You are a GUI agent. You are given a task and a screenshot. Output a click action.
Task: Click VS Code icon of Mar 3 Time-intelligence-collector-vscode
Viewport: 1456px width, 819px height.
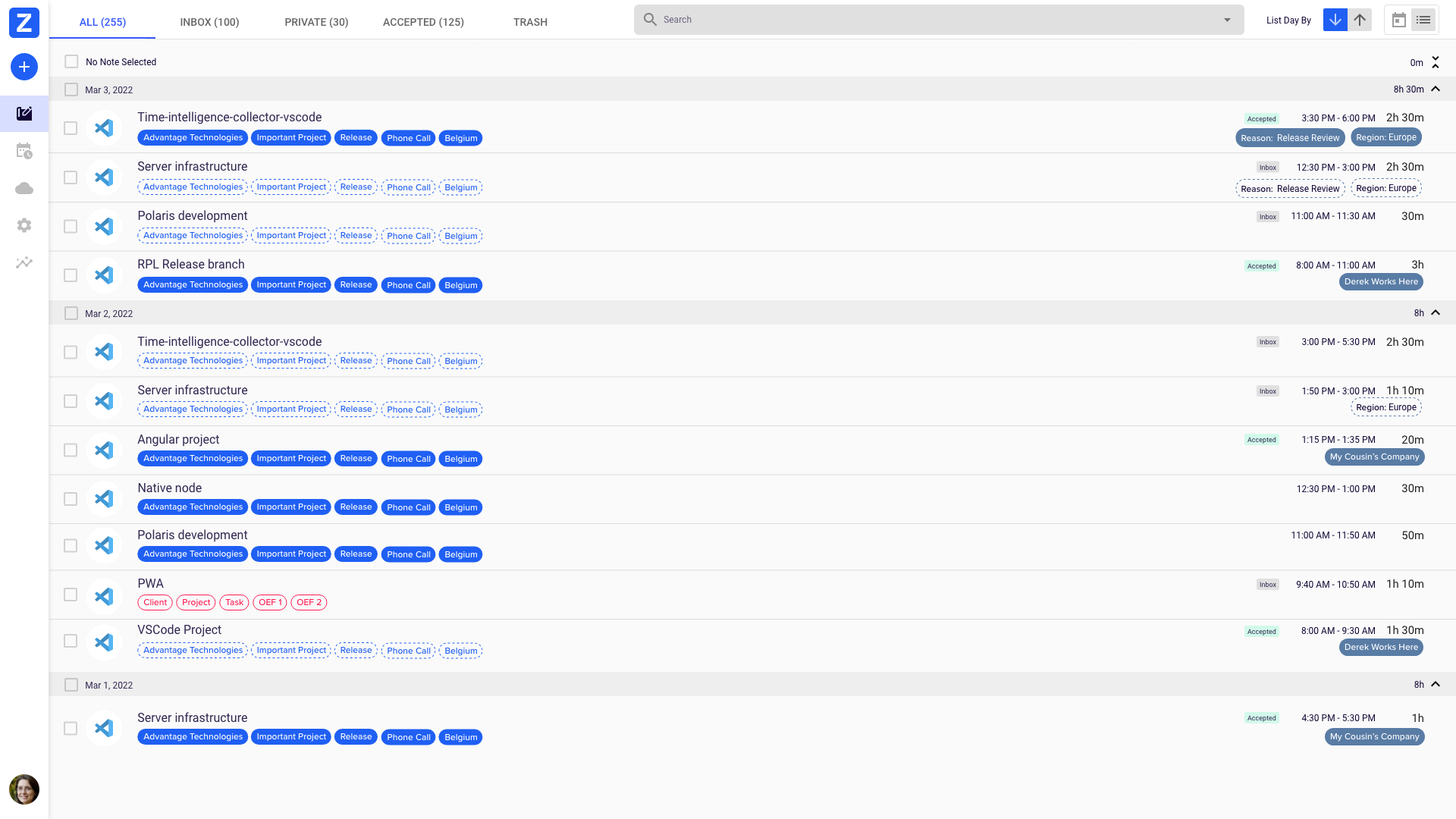[x=104, y=128]
